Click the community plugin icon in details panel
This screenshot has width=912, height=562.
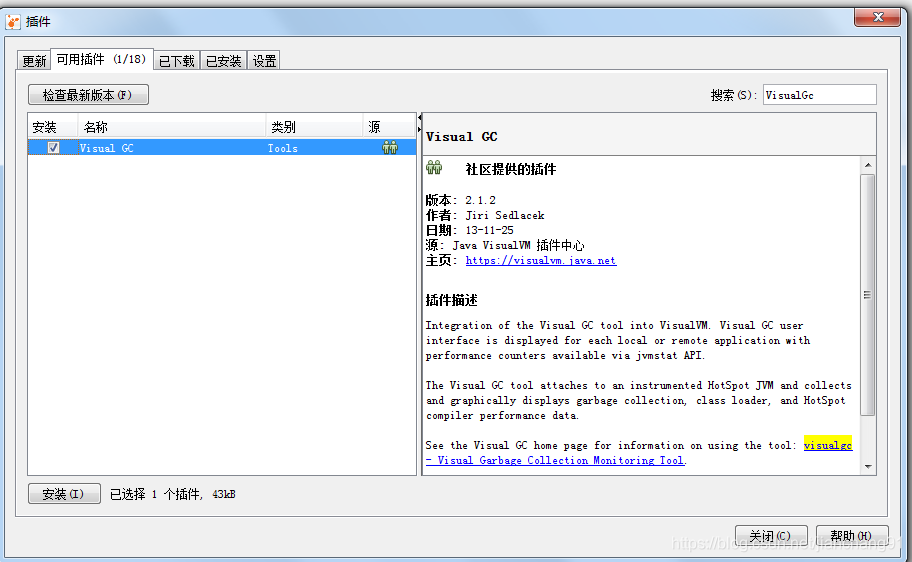coord(434,168)
